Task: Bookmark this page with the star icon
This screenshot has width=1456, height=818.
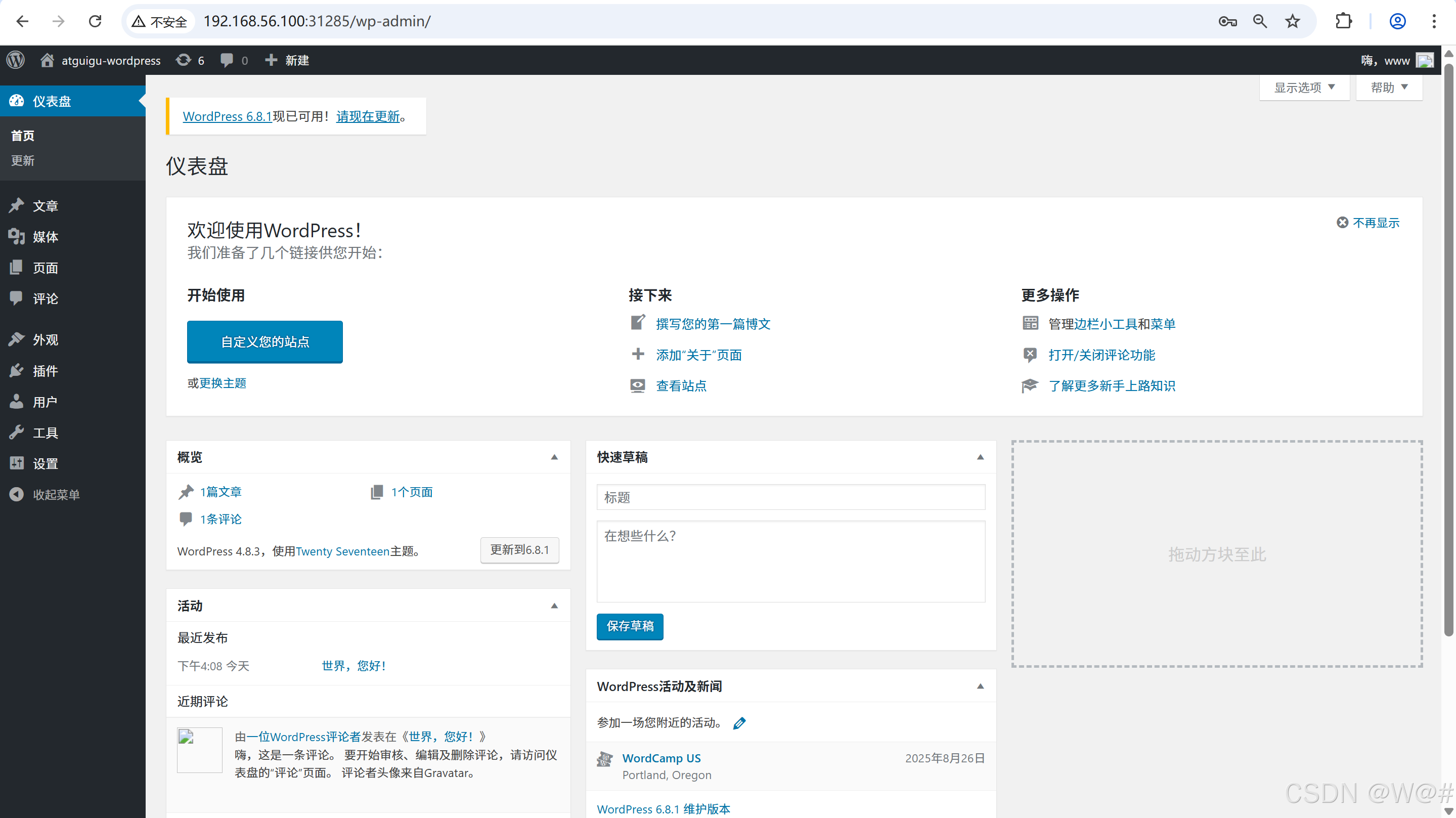Action: click(1293, 21)
